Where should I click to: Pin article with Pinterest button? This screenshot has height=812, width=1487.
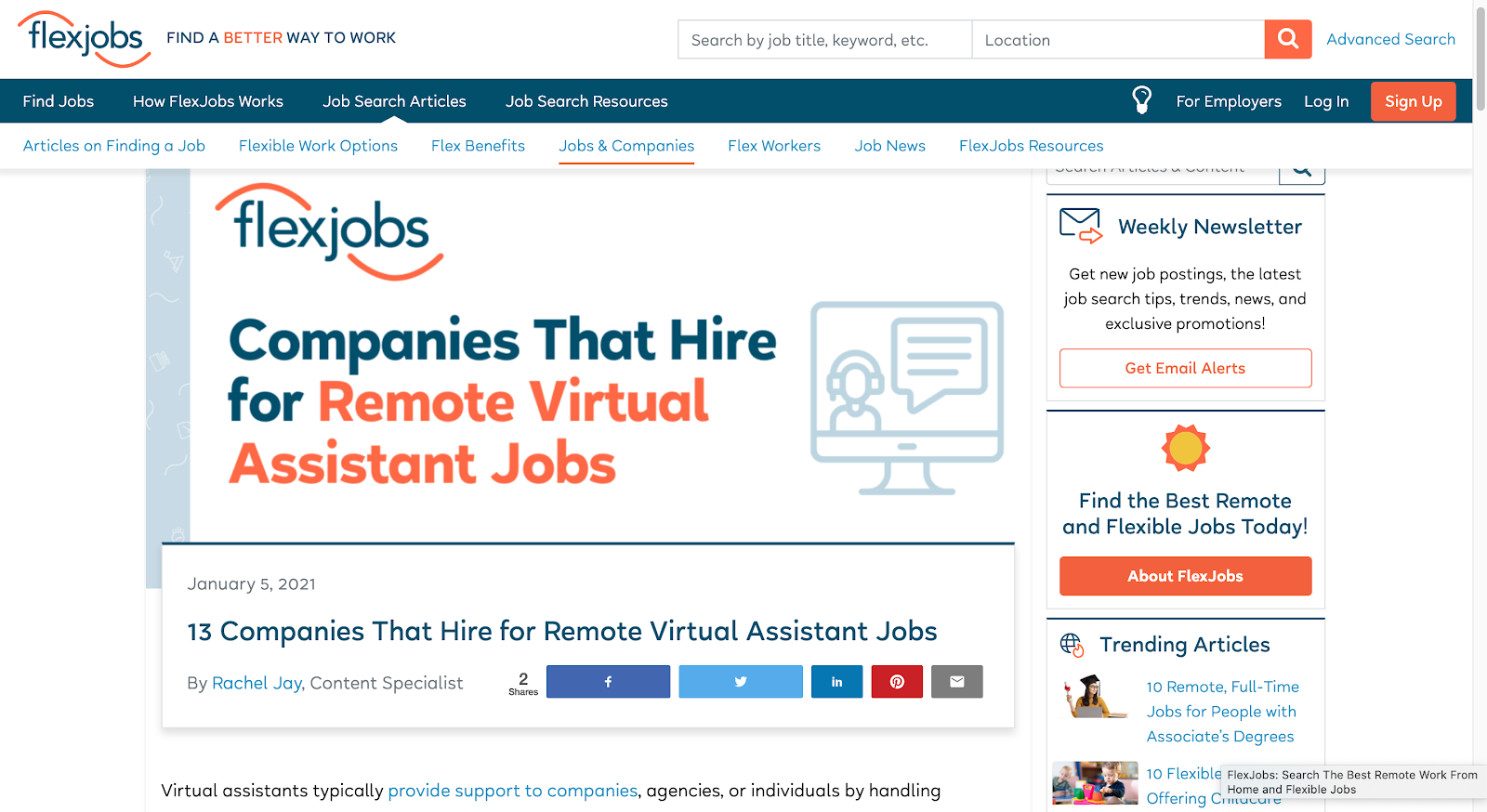point(897,682)
